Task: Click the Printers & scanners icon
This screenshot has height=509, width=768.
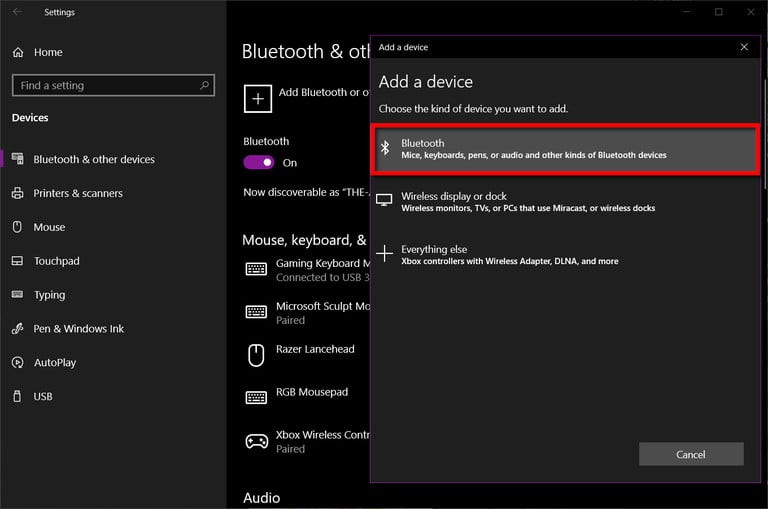Action: tap(17, 193)
